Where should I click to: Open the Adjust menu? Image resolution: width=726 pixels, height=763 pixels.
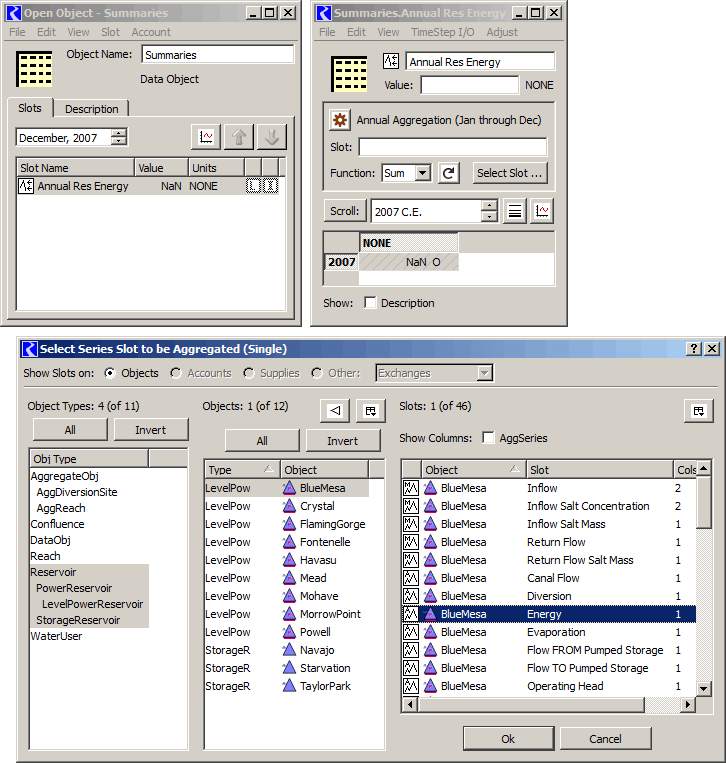502,32
